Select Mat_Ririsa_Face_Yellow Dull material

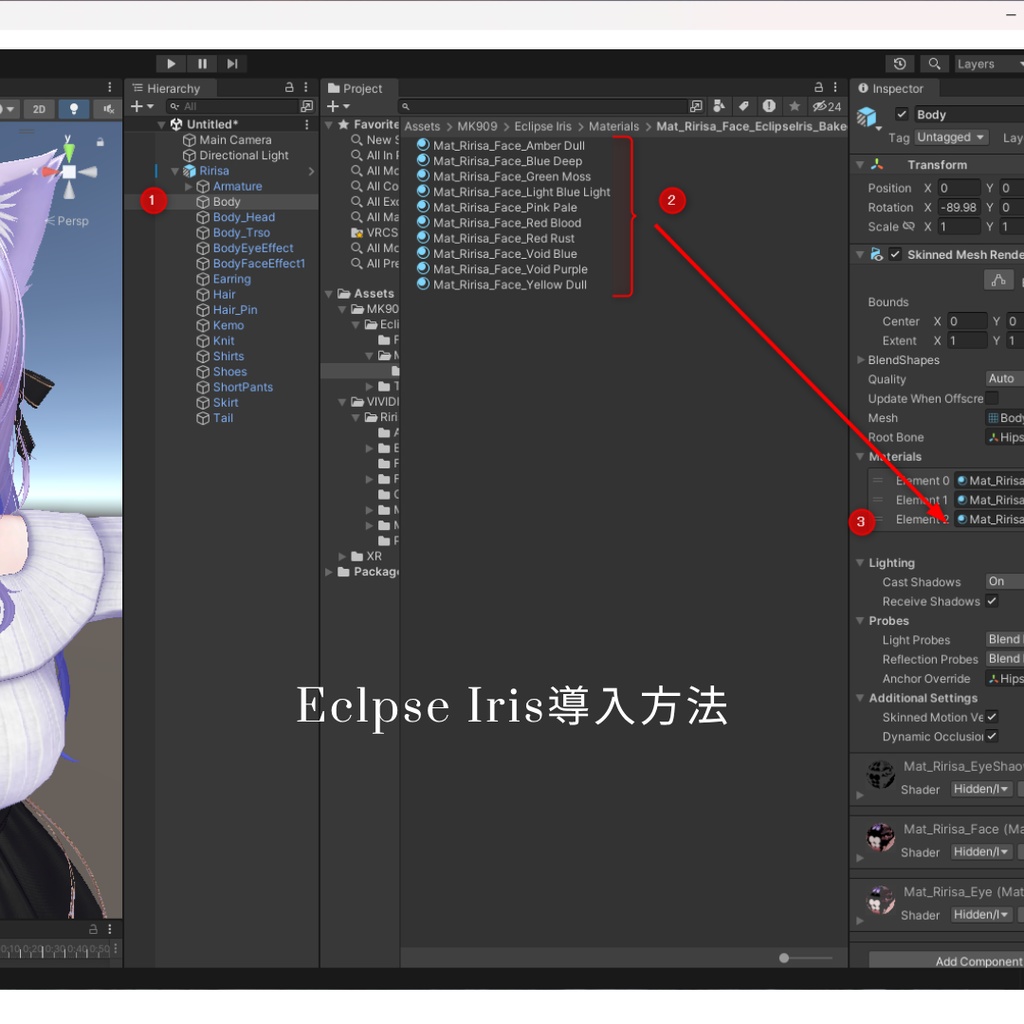502,285
